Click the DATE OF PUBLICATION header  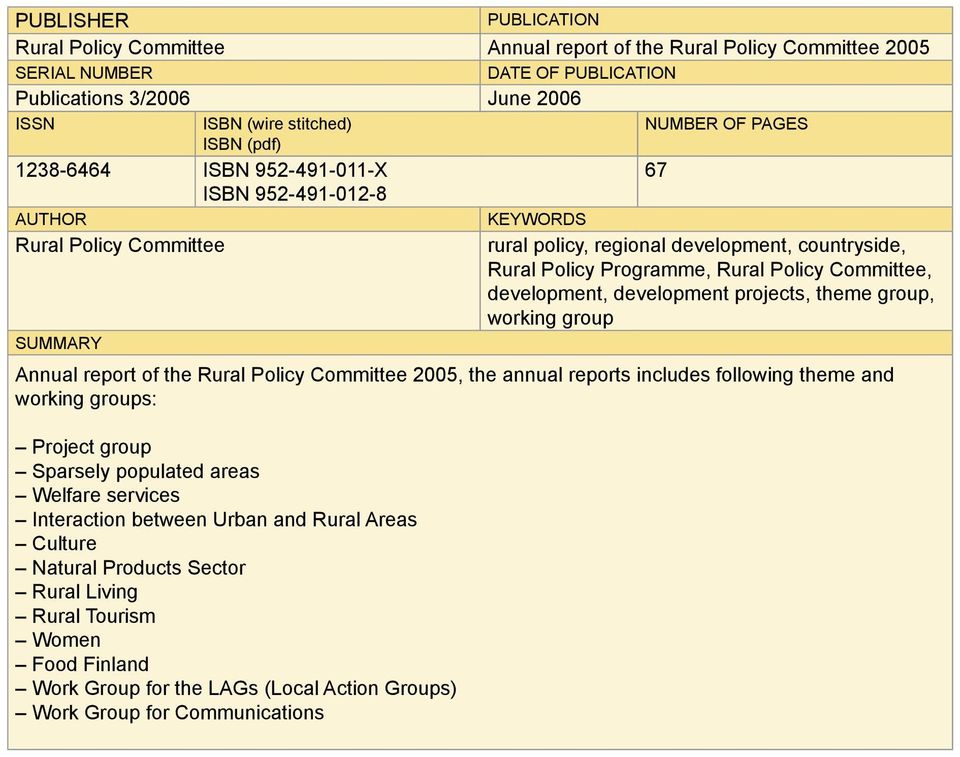coord(716,72)
